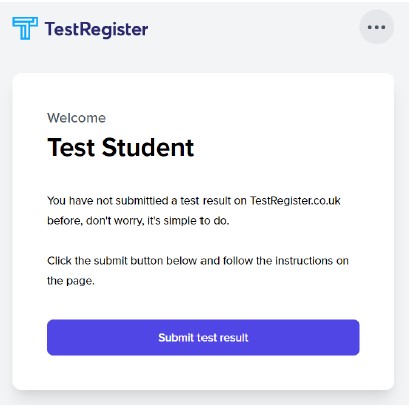
Task: Click the word 'Register' in the header wordmark
Action: coord(114,30)
